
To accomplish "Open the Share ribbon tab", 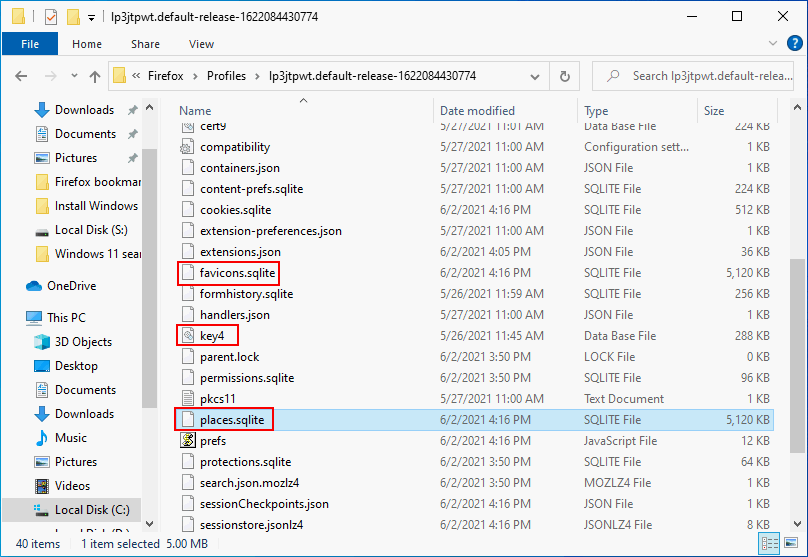I will click(x=145, y=44).
